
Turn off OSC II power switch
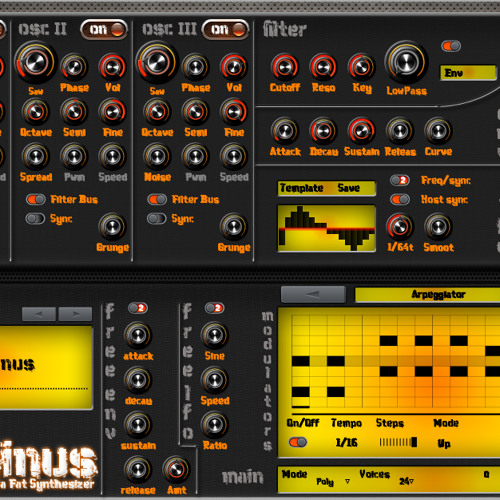coord(104,30)
